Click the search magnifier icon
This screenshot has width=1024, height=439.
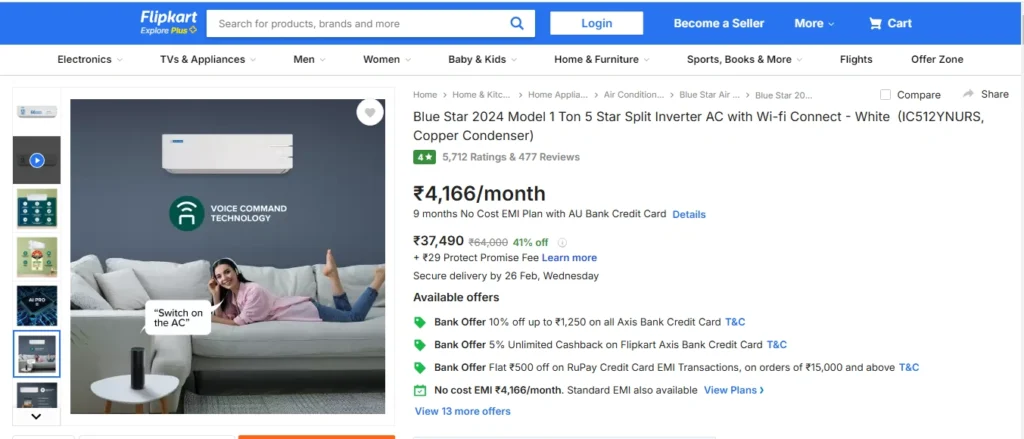point(517,24)
